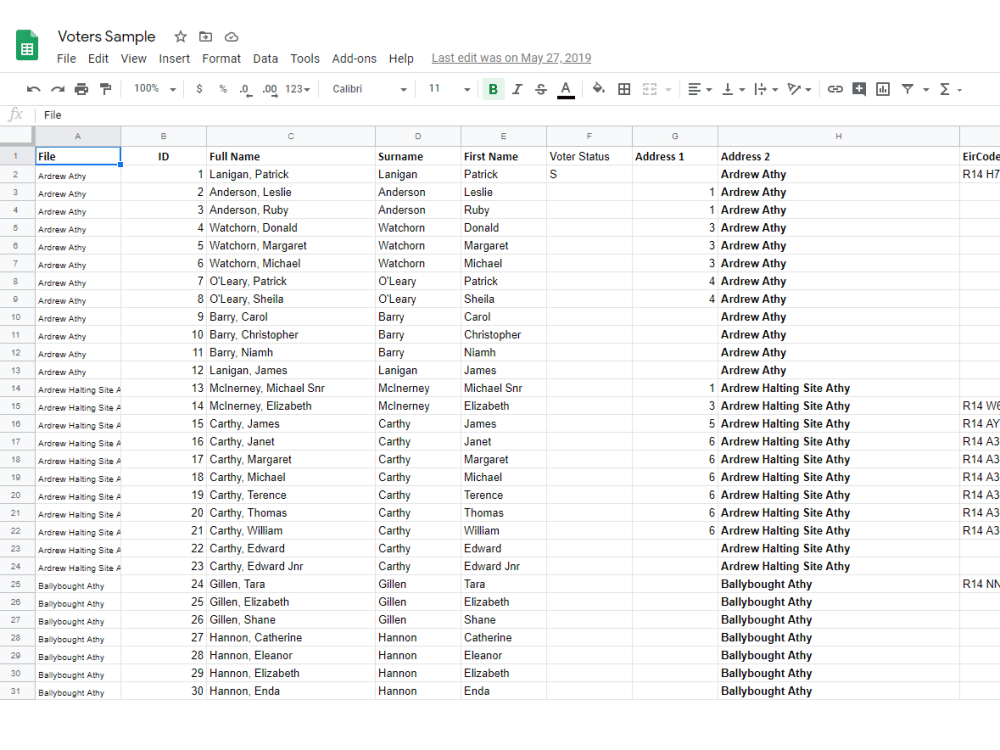
Task: Expand the merge cells dropdown arrow
Action: [x=668, y=90]
